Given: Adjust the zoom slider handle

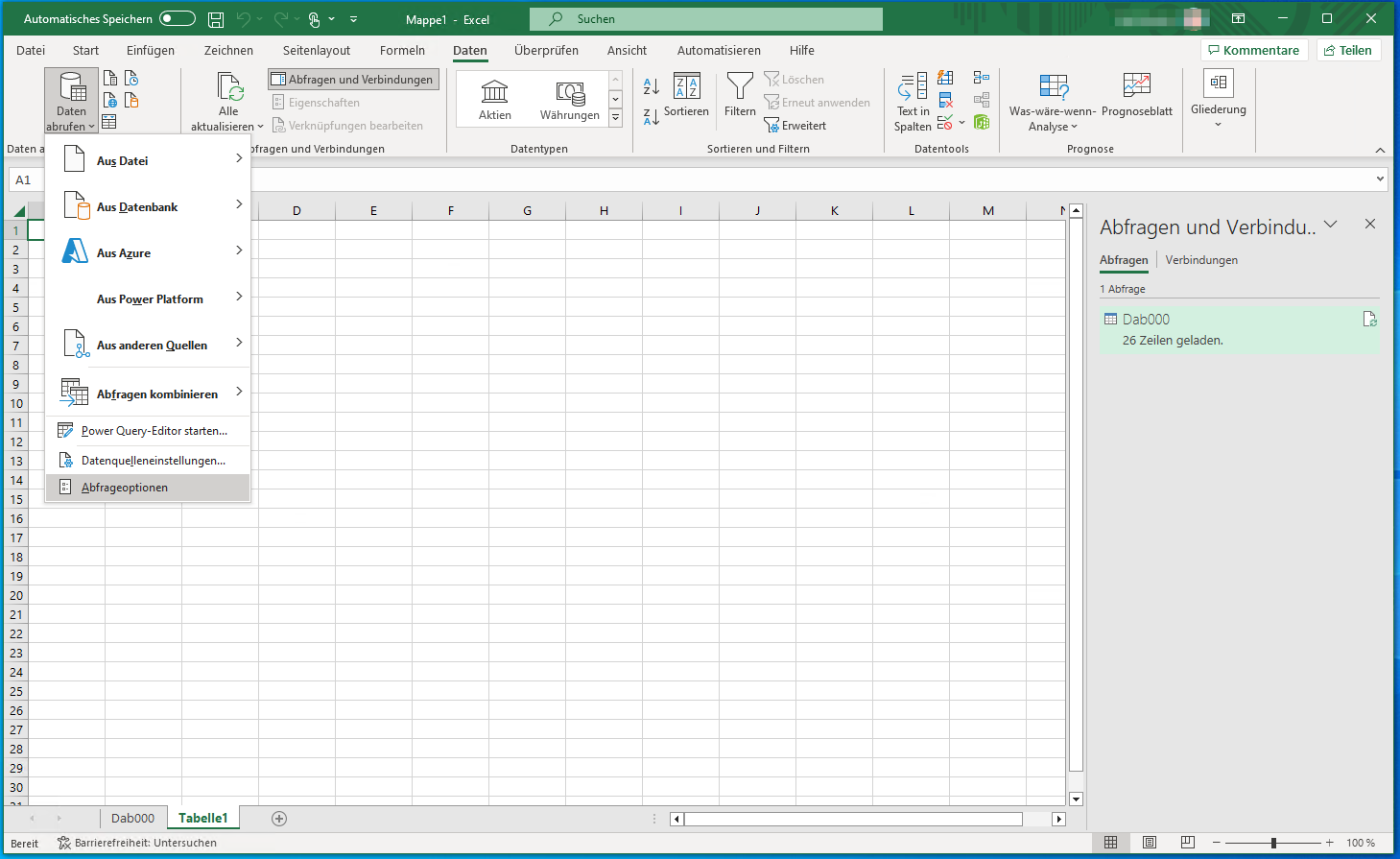Looking at the screenshot, I should [x=1273, y=843].
